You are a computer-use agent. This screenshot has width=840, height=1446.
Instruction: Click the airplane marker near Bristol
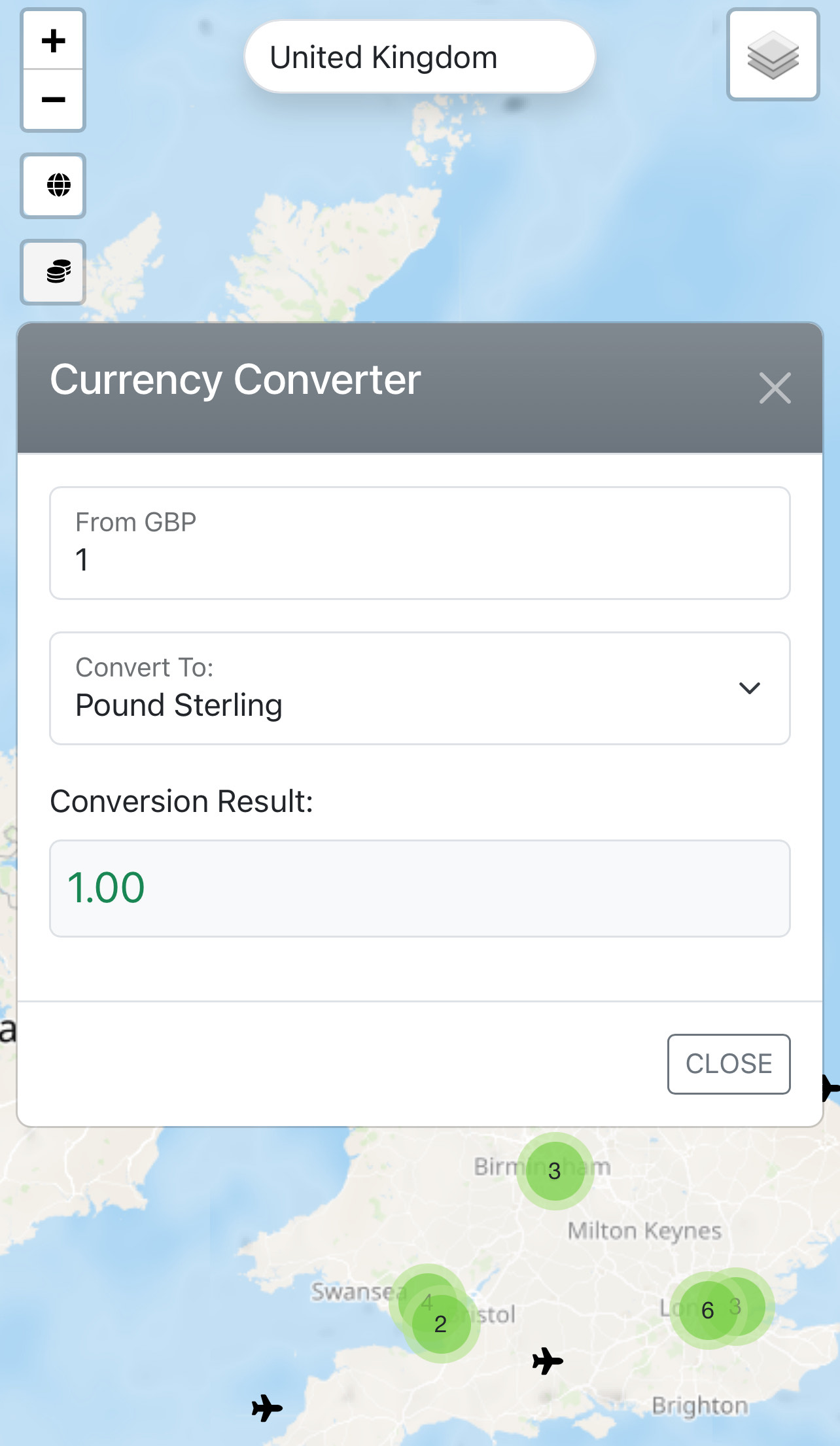547,1362
